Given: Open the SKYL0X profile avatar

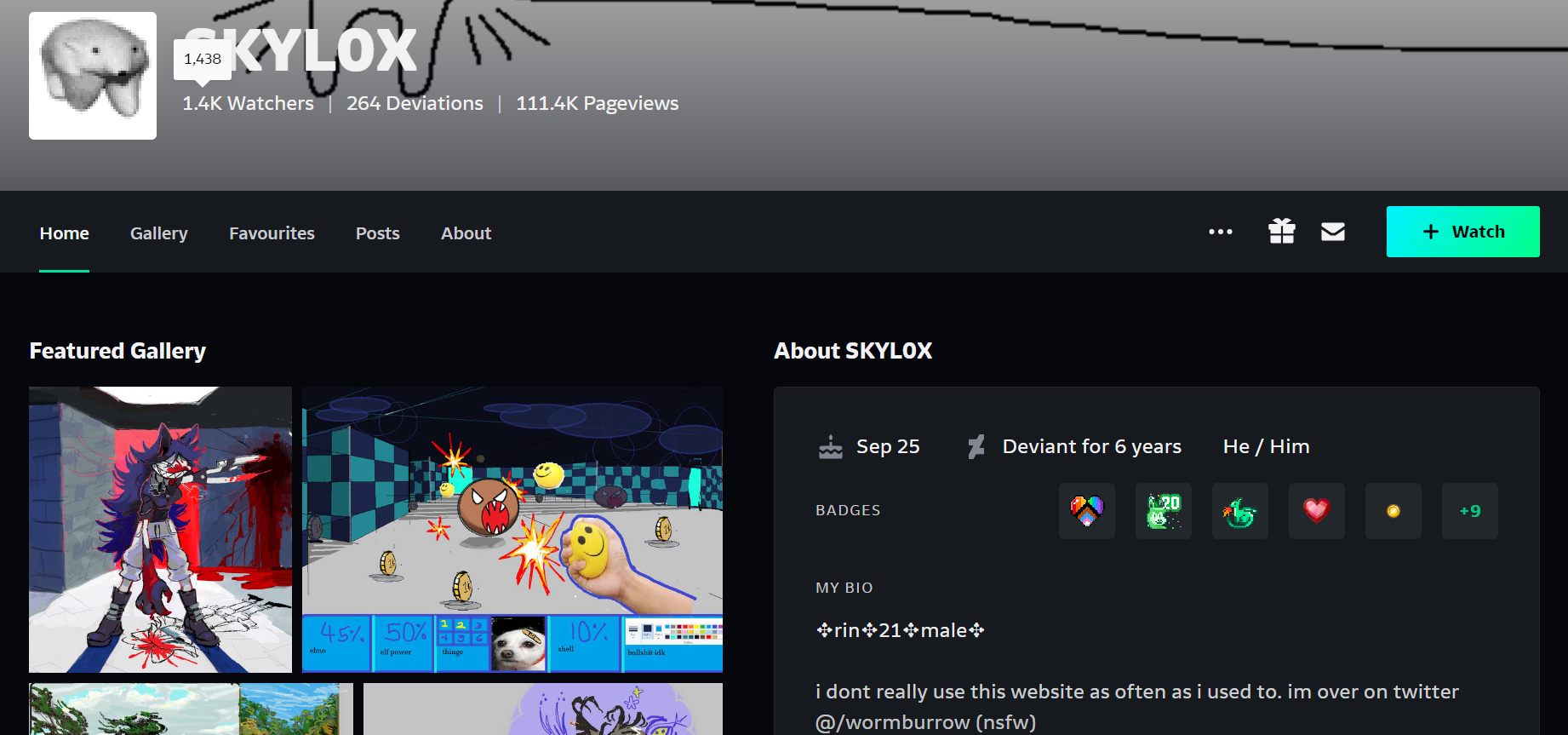Looking at the screenshot, I should tap(93, 76).
